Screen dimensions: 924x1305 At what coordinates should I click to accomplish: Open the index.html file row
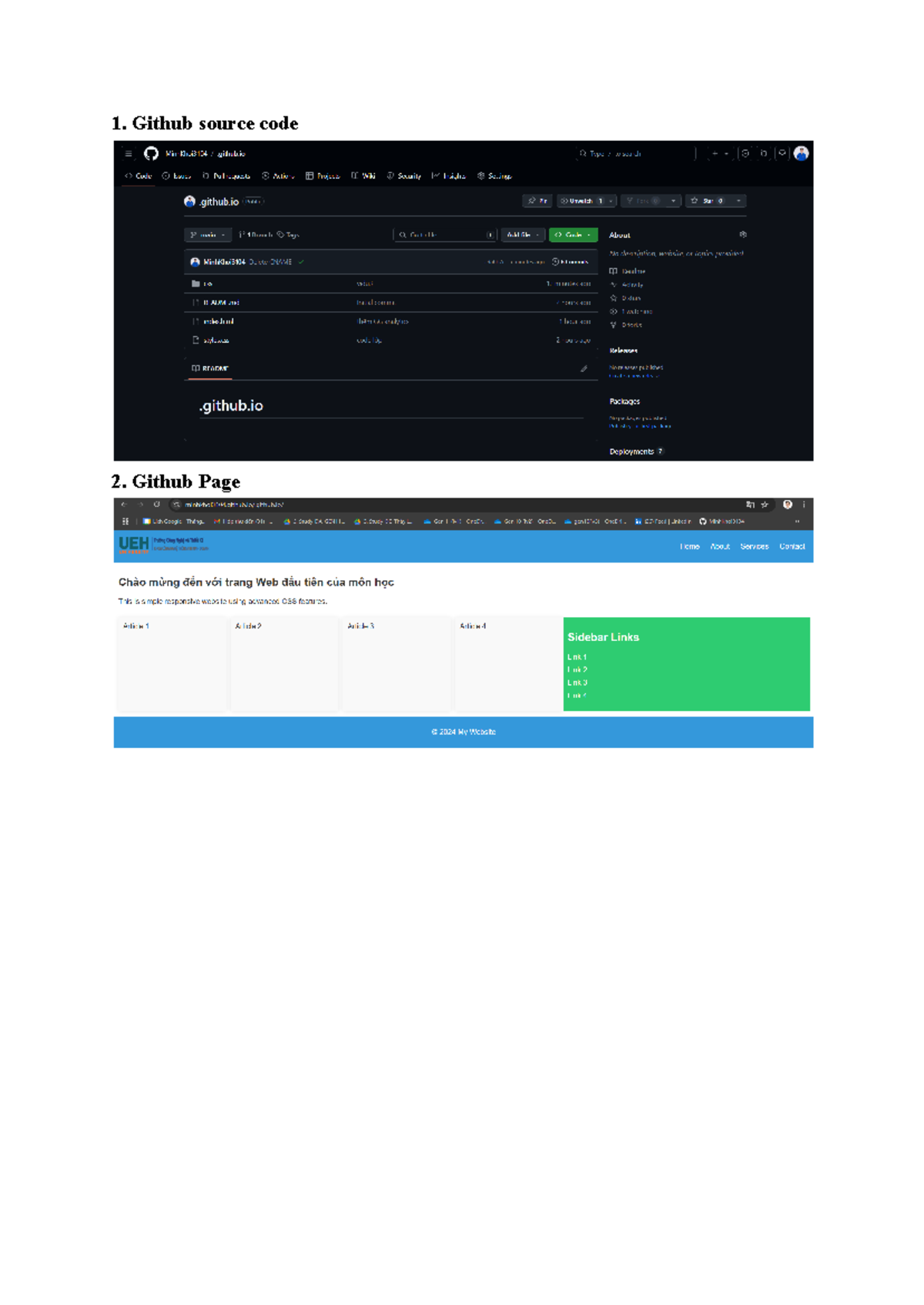point(391,321)
